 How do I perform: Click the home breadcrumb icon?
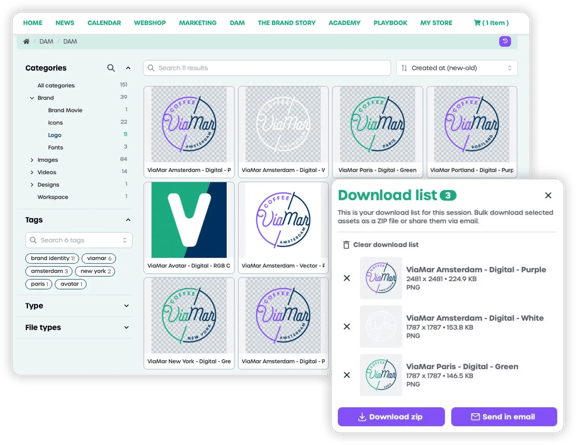26,42
